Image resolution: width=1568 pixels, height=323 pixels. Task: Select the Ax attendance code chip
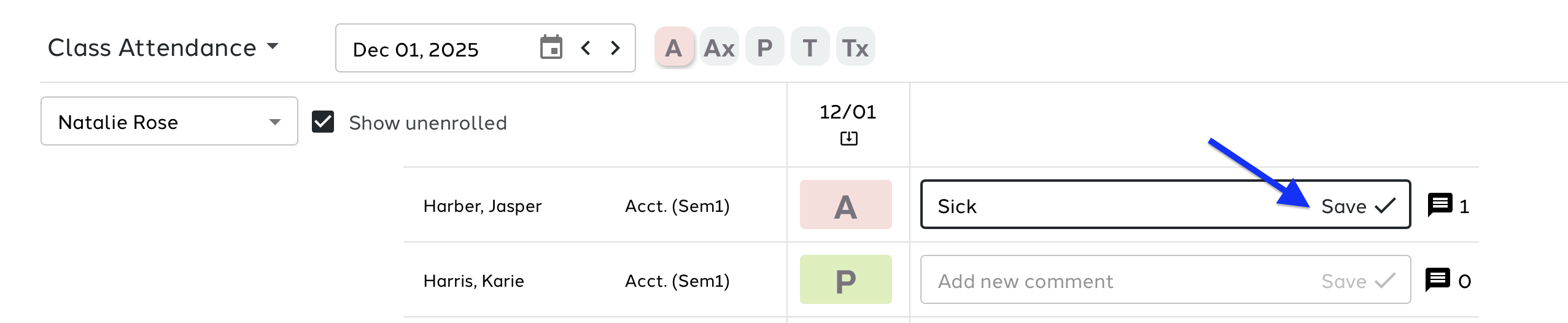(719, 47)
